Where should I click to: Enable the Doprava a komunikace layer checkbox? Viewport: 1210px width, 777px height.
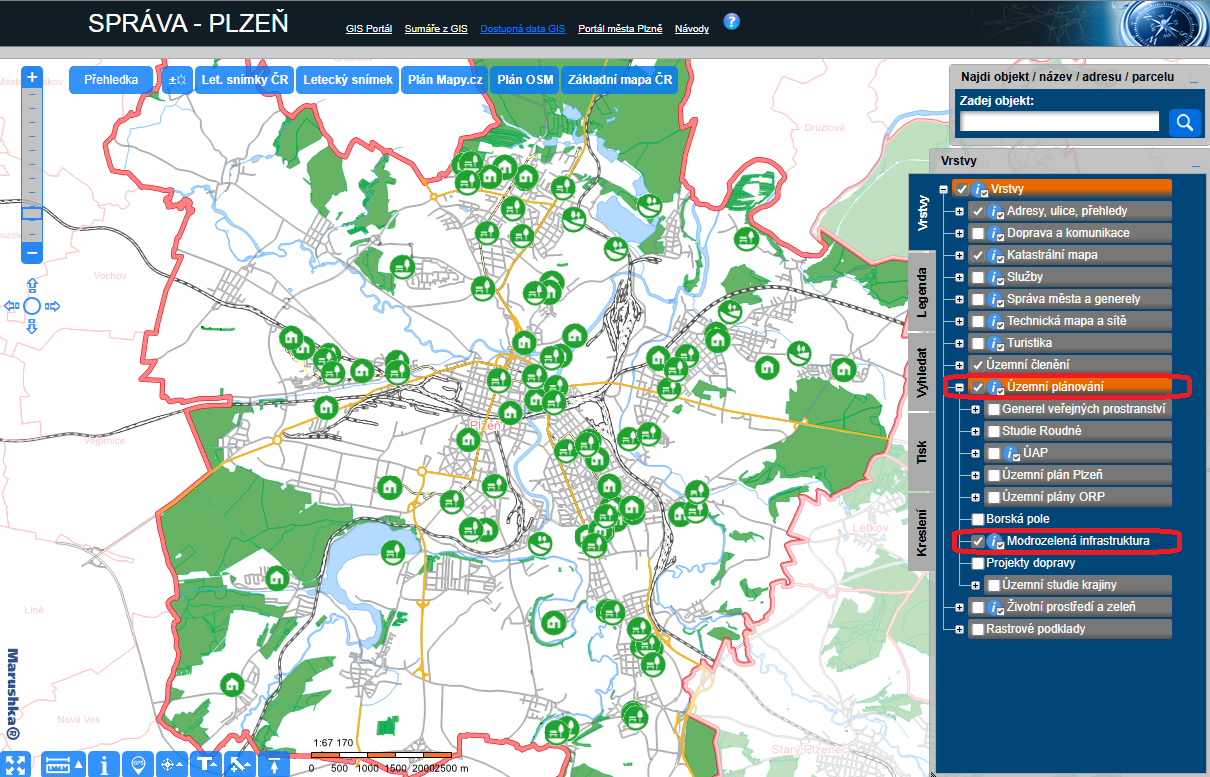[x=978, y=233]
